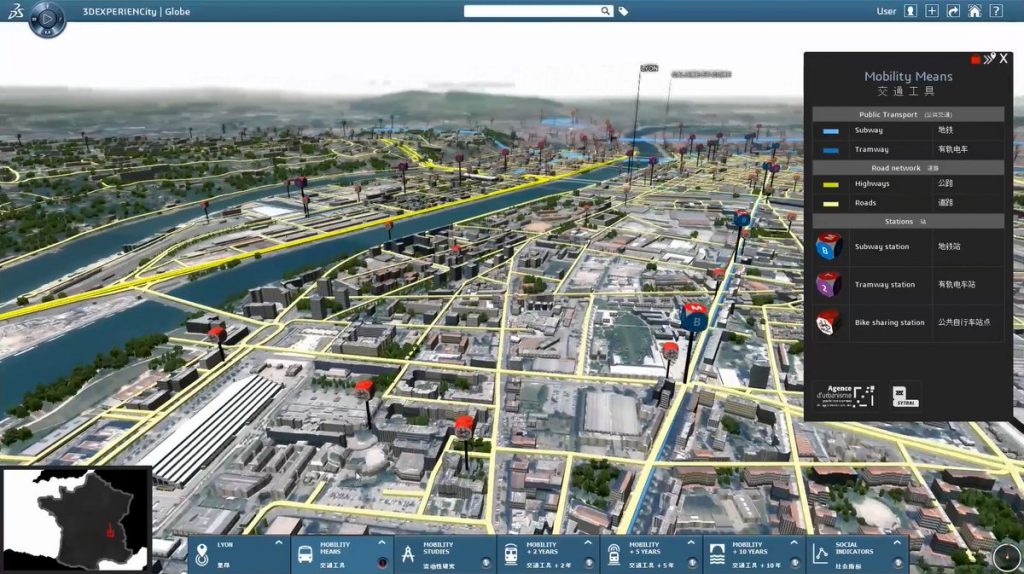Click the 3DS logo in the header
Screen dimensions: 1024x574
tap(15, 11)
